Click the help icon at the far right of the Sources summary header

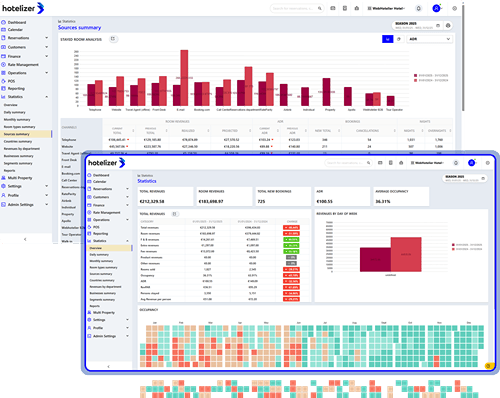click(454, 8)
